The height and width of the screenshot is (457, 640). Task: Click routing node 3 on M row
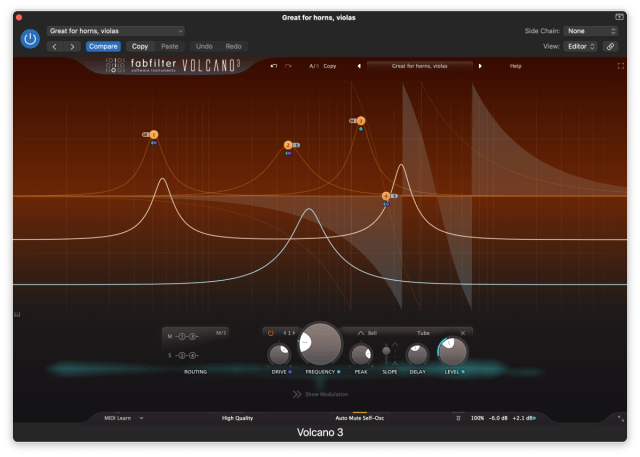(x=192, y=337)
